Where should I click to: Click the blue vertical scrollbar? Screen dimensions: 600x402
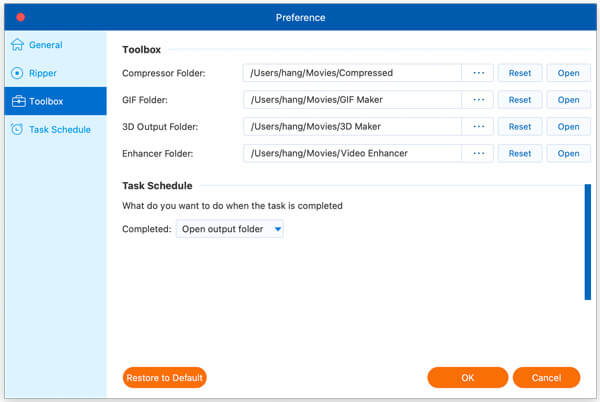pyautogui.click(x=587, y=241)
